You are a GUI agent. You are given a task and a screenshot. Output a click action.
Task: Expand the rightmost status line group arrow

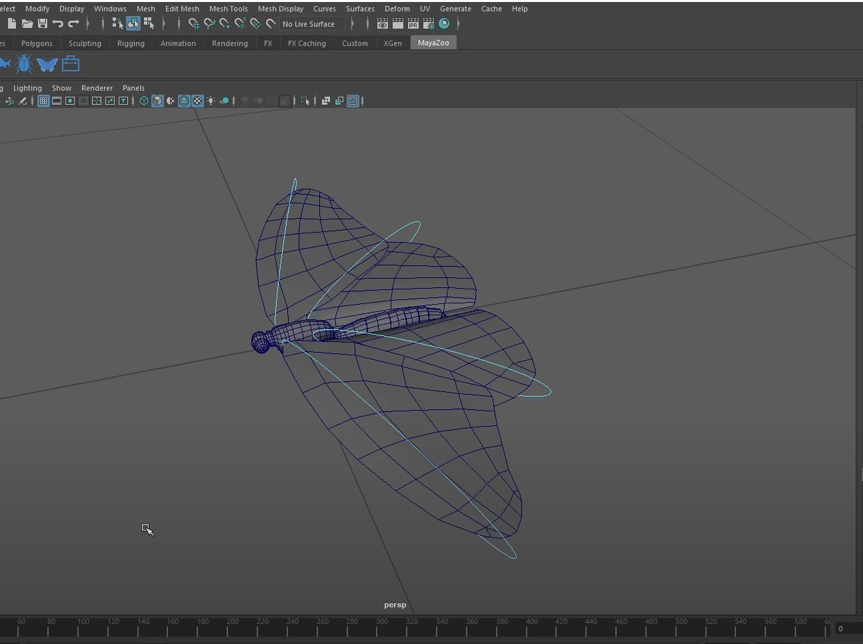[x=457, y=23]
